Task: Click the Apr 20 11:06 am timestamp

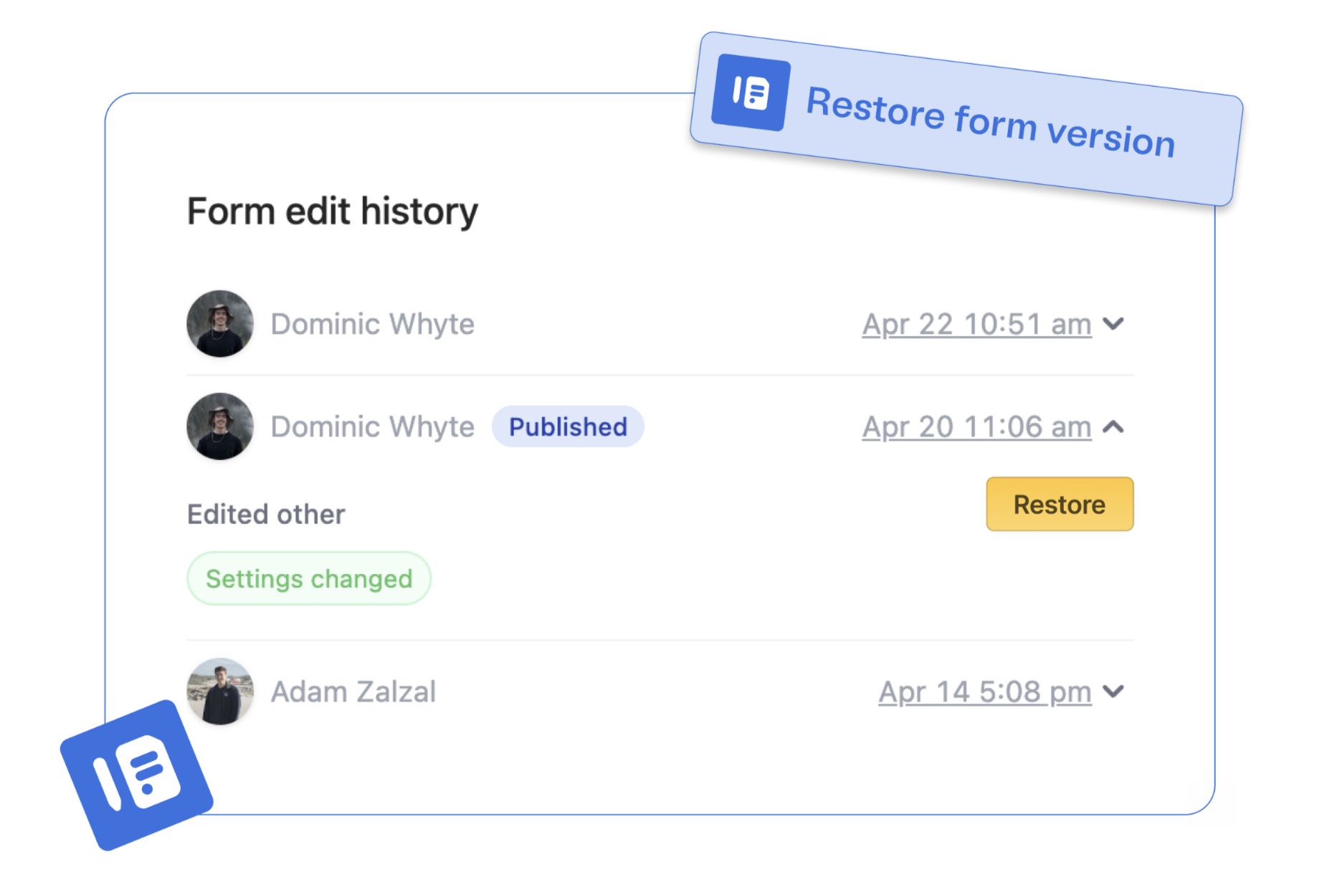Action: [976, 426]
